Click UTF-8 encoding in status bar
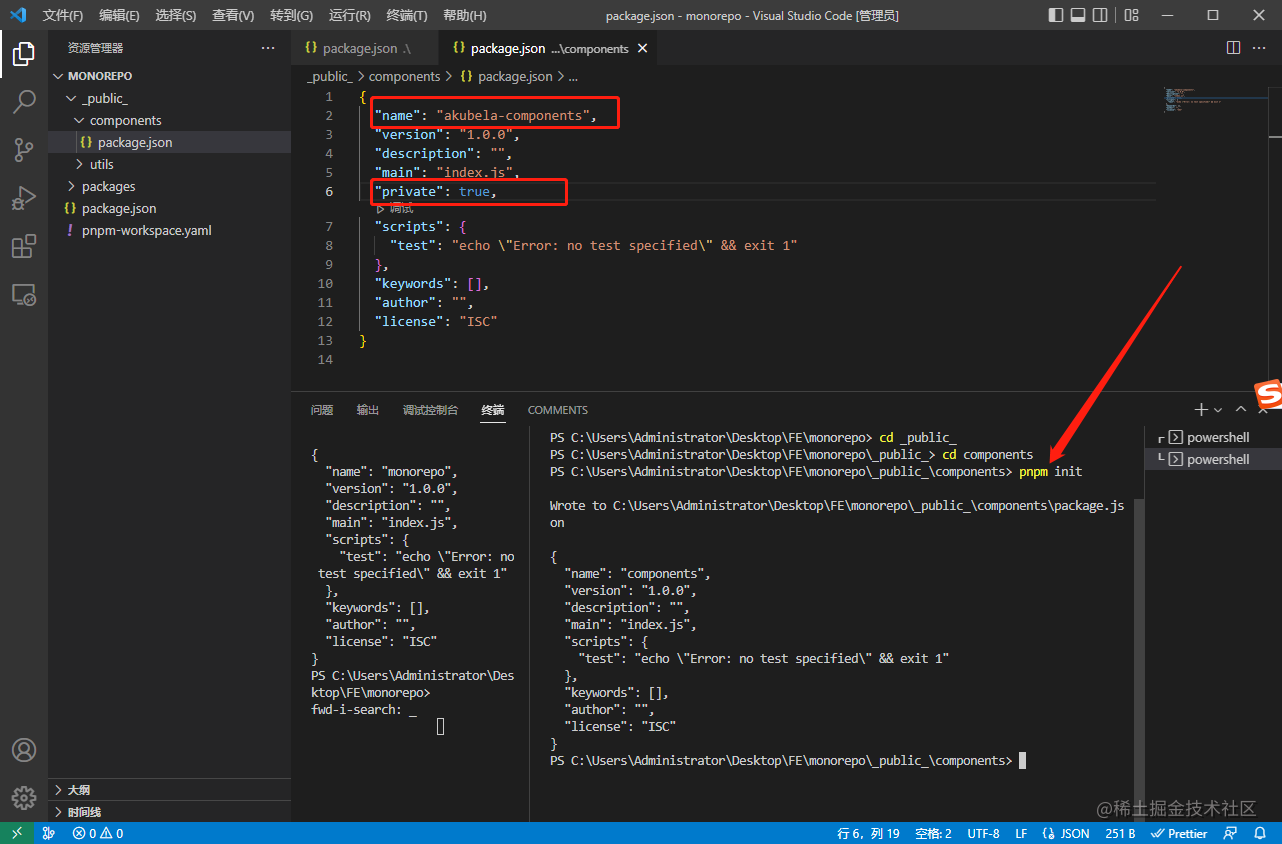1282x844 pixels. click(x=982, y=833)
